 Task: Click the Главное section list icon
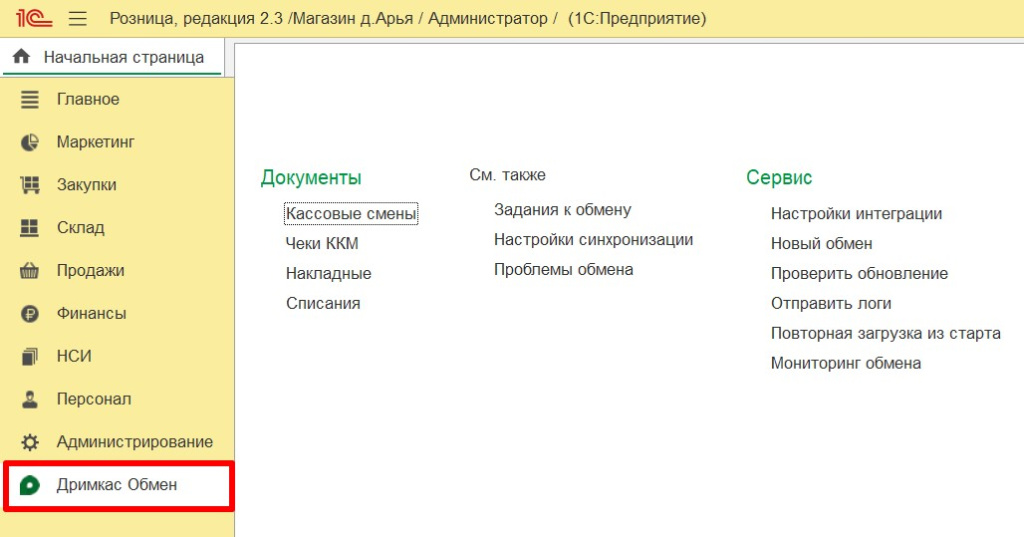tap(30, 99)
